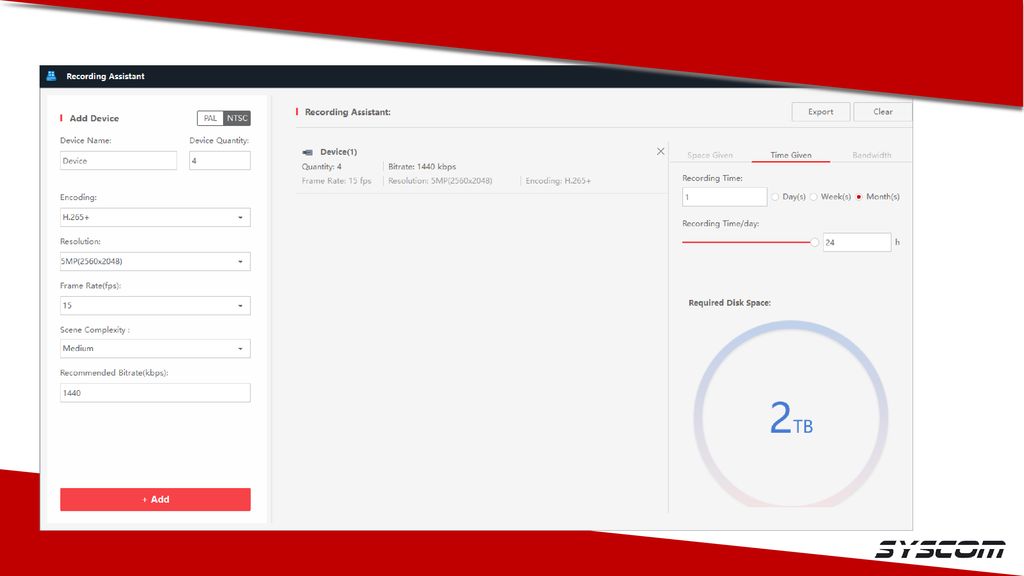Click the 'Add Device' panel heading
The image size is (1024, 576).
(x=94, y=118)
